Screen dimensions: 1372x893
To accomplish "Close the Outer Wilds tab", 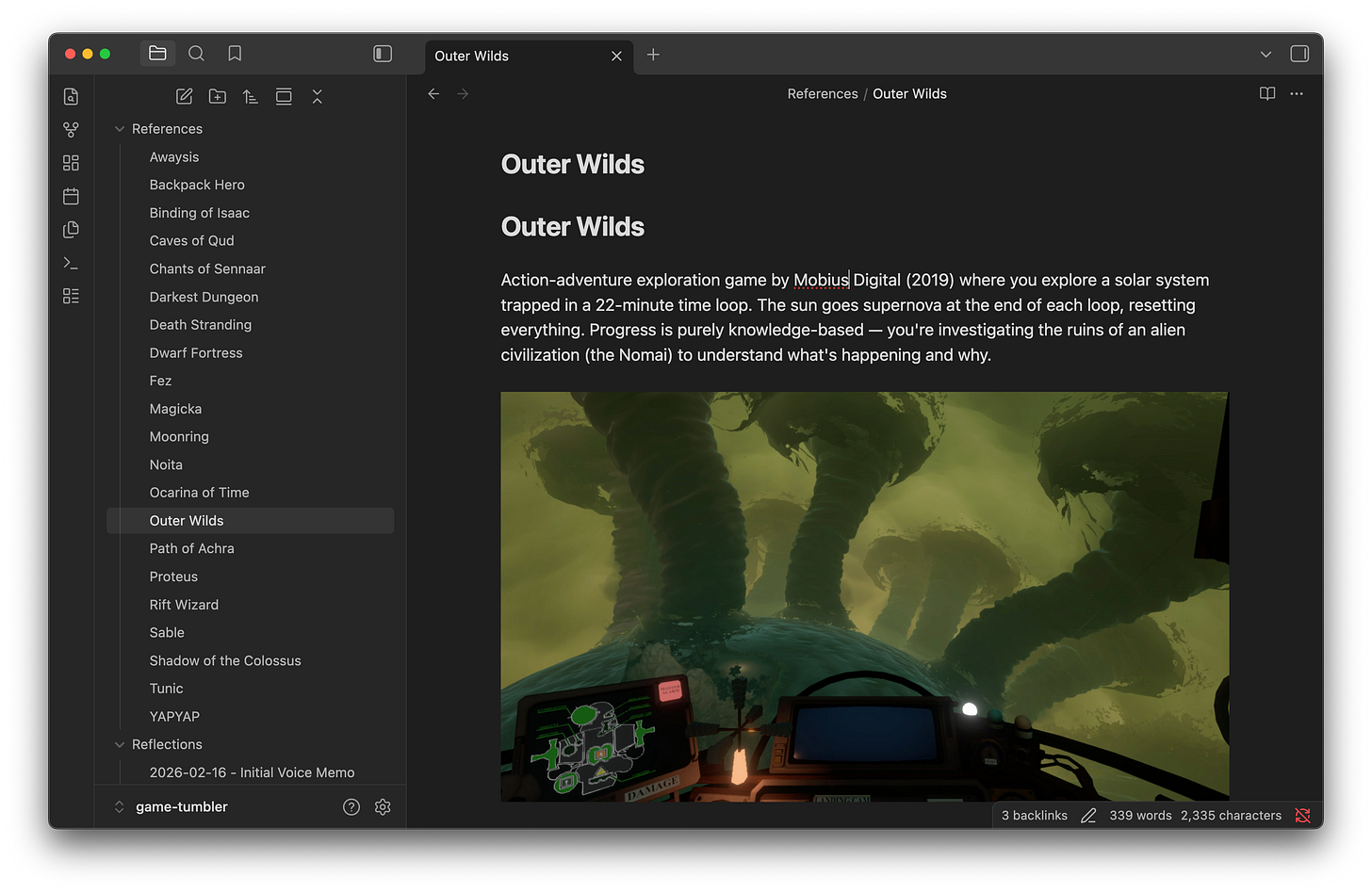I will [616, 56].
